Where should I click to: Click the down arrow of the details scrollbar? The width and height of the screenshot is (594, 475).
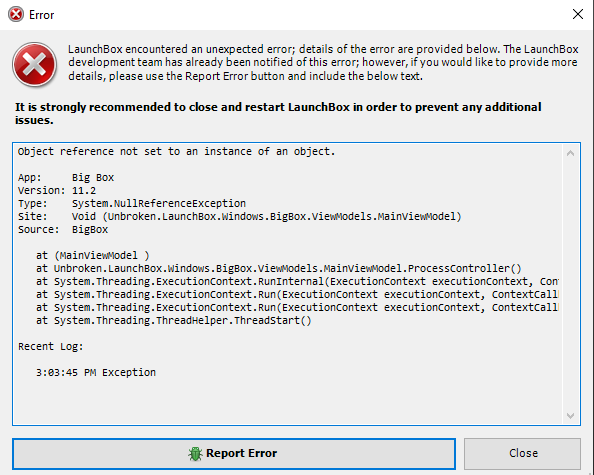[571, 416]
